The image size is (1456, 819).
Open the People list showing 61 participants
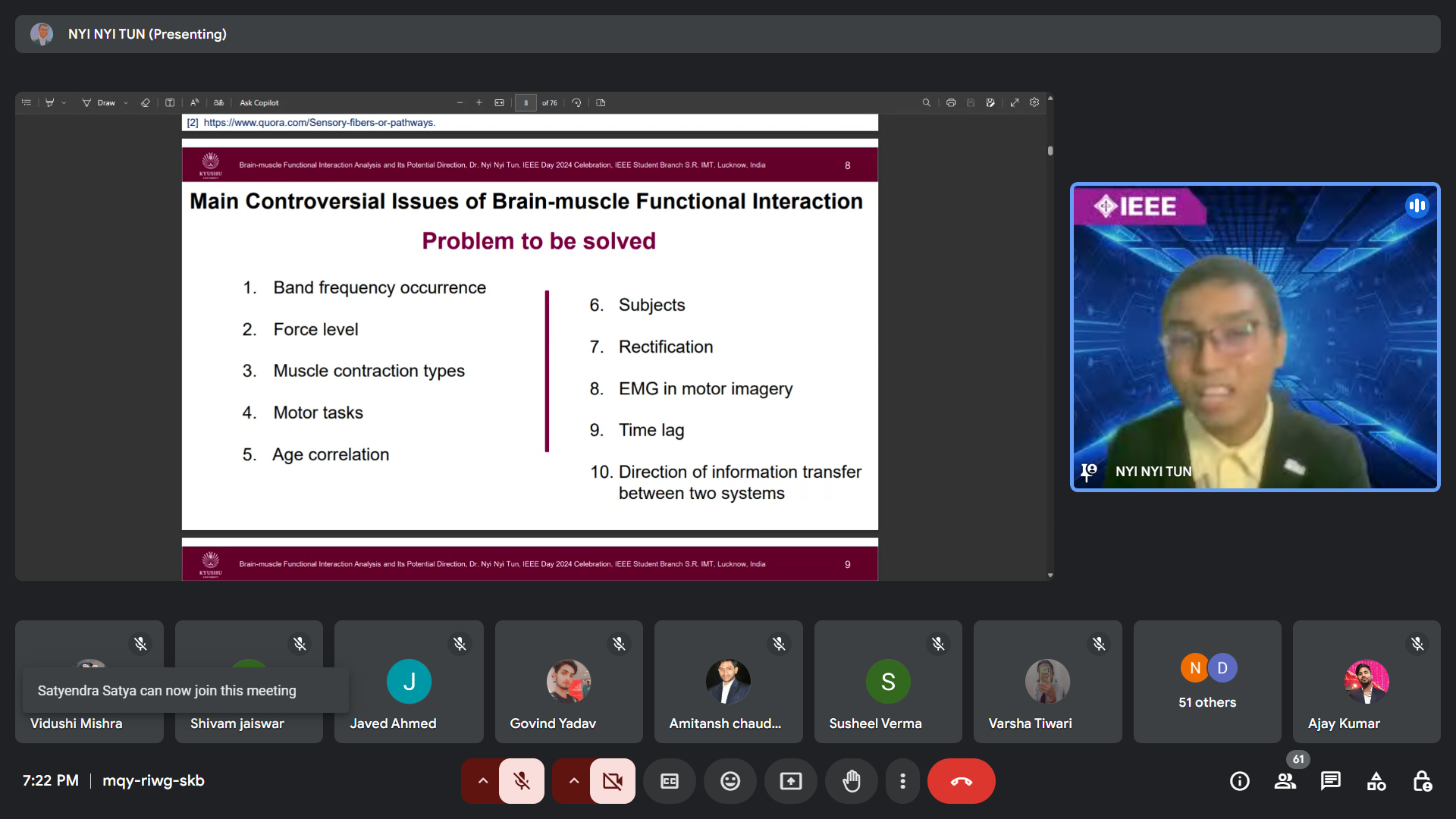(1285, 781)
